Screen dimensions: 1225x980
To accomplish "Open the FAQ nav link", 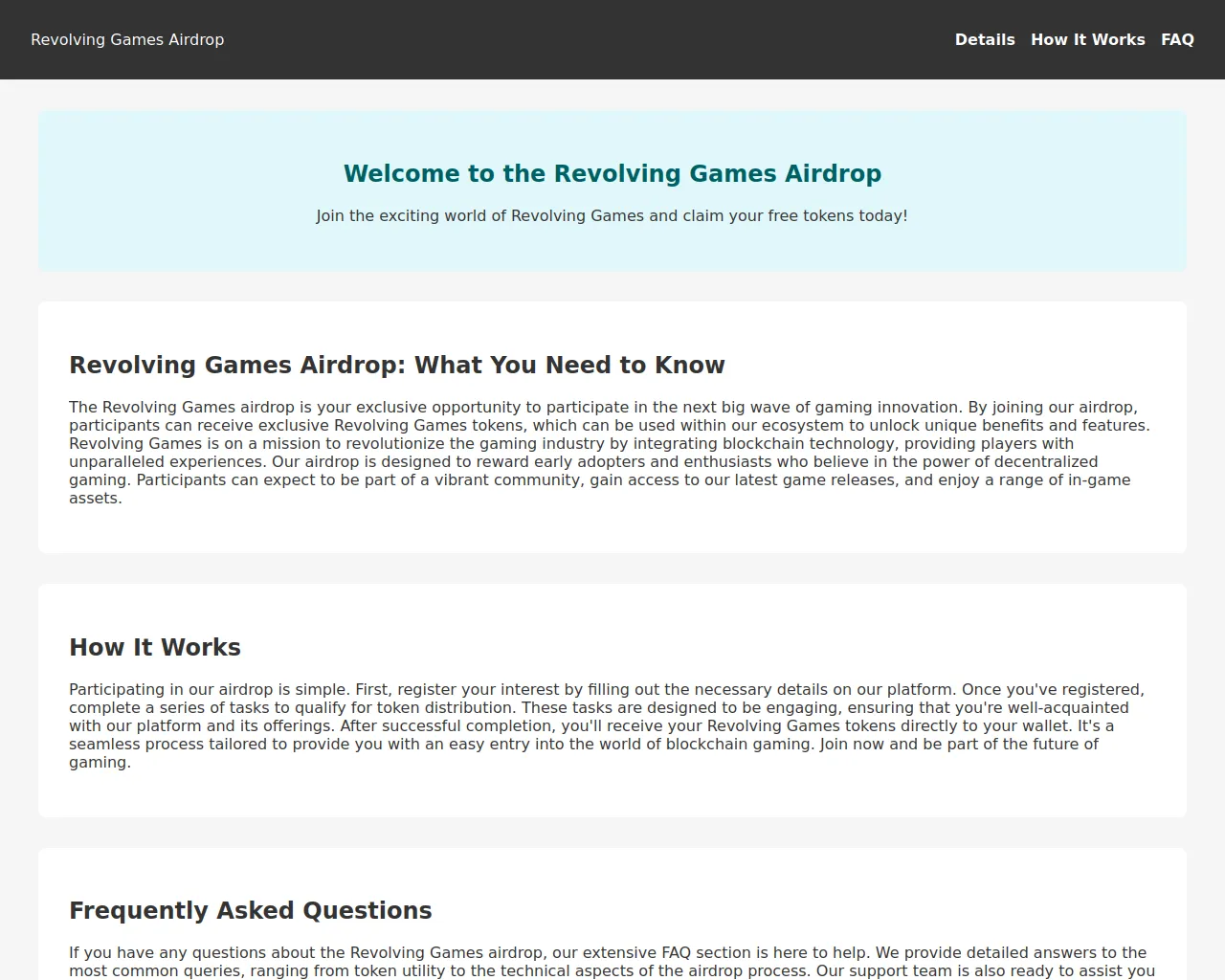I will coord(1177,39).
